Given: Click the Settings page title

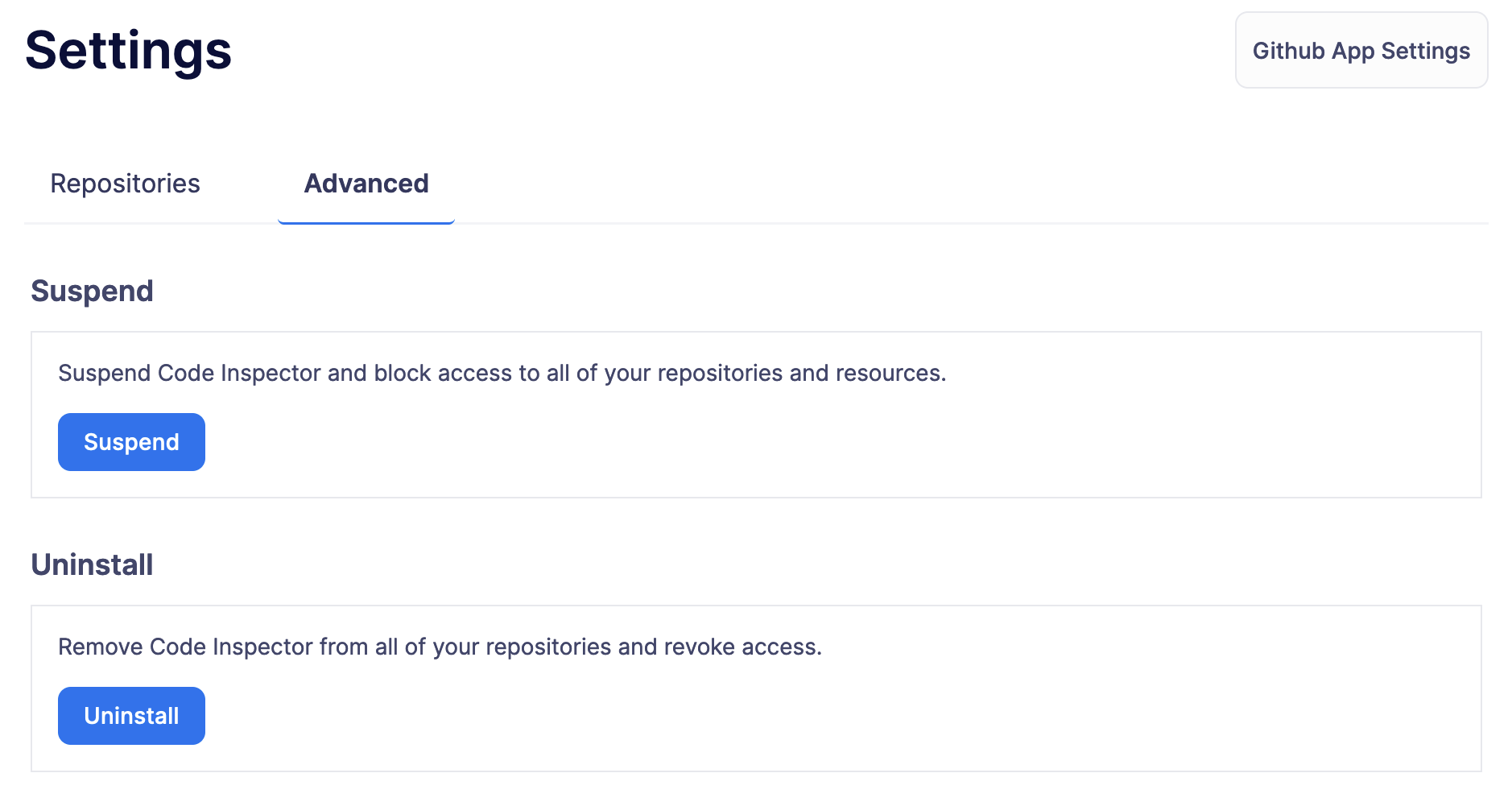Looking at the screenshot, I should 127,50.
